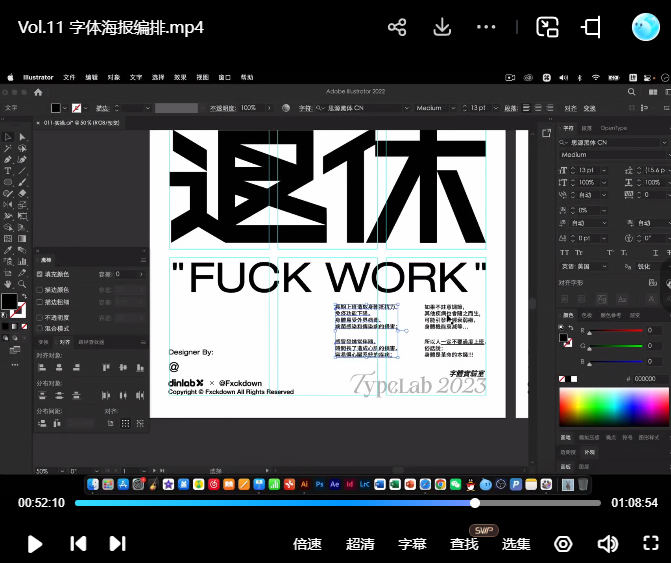Click the share icon in video header
Screen dimensions: 671x563
point(397,27)
